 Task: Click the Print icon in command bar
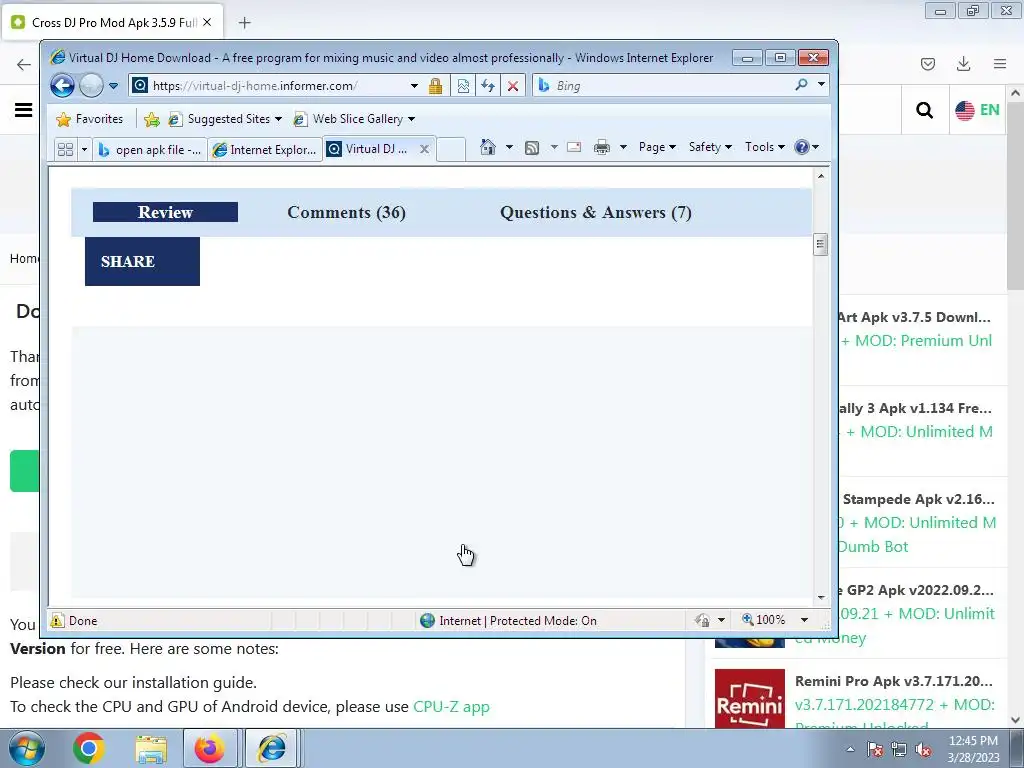coord(601,147)
